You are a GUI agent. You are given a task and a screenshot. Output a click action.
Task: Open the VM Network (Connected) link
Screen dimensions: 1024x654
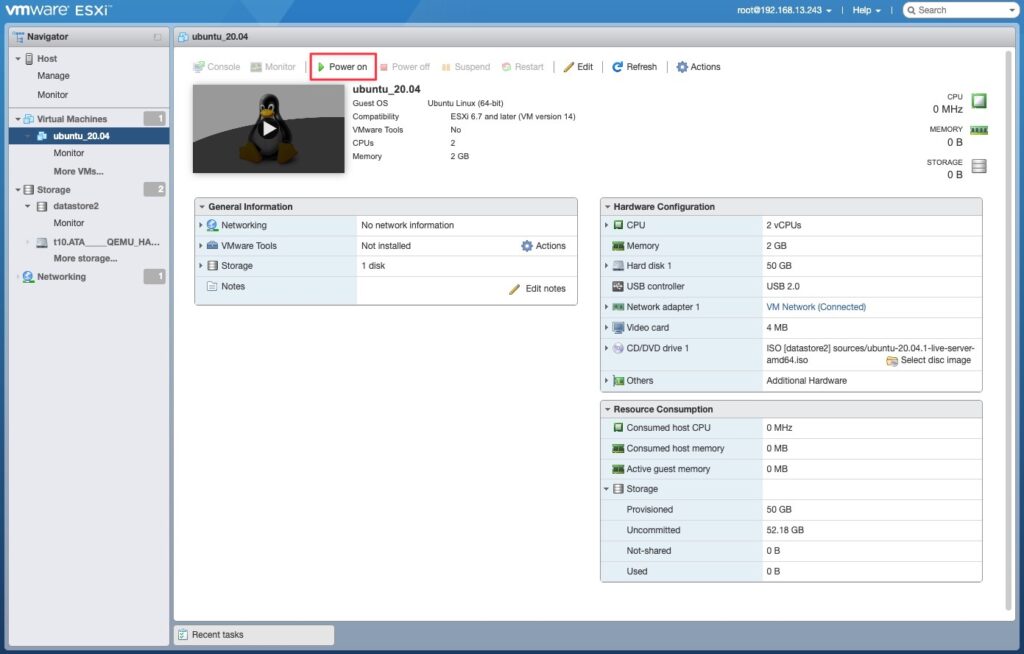[816, 307]
